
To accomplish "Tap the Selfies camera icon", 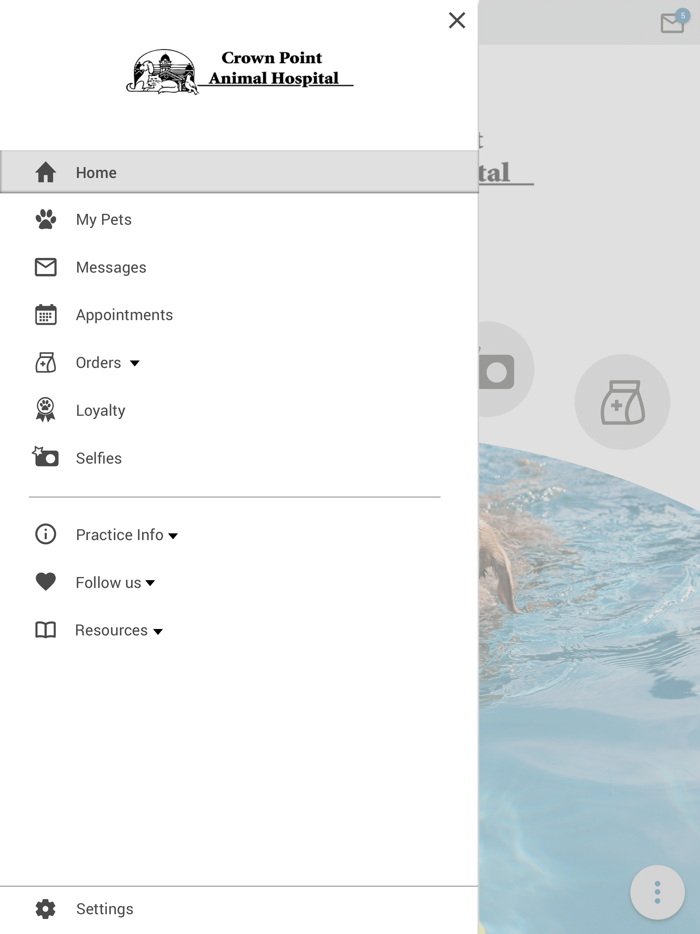I will [x=46, y=458].
